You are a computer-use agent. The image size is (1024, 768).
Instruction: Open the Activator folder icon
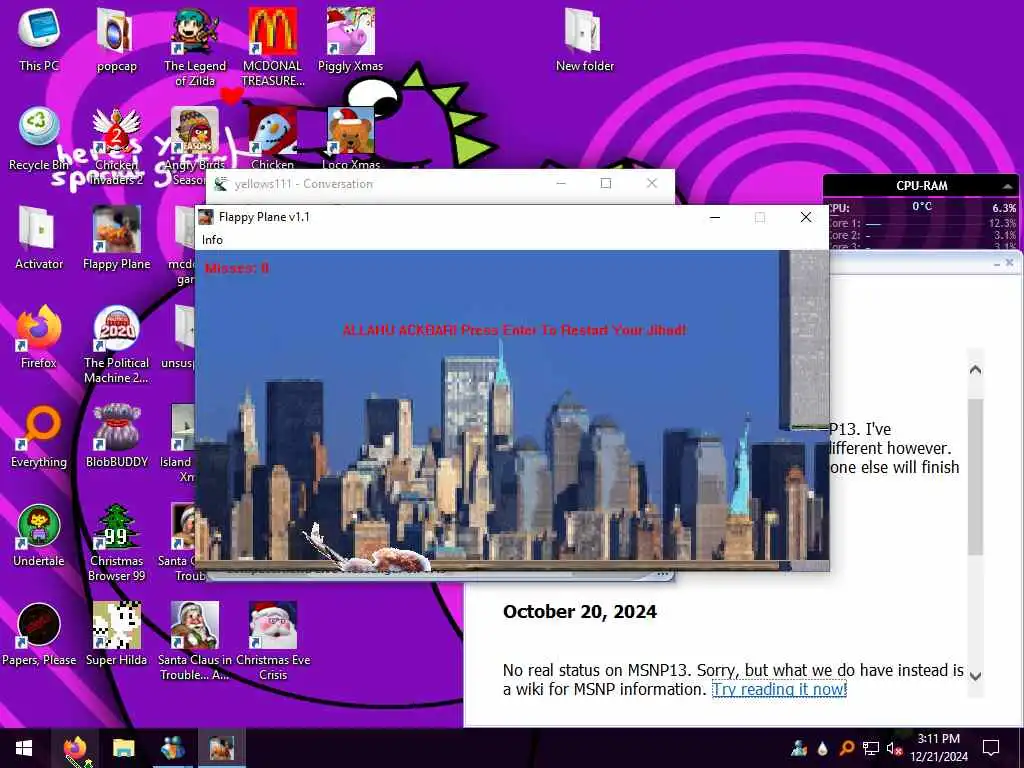tap(39, 238)
